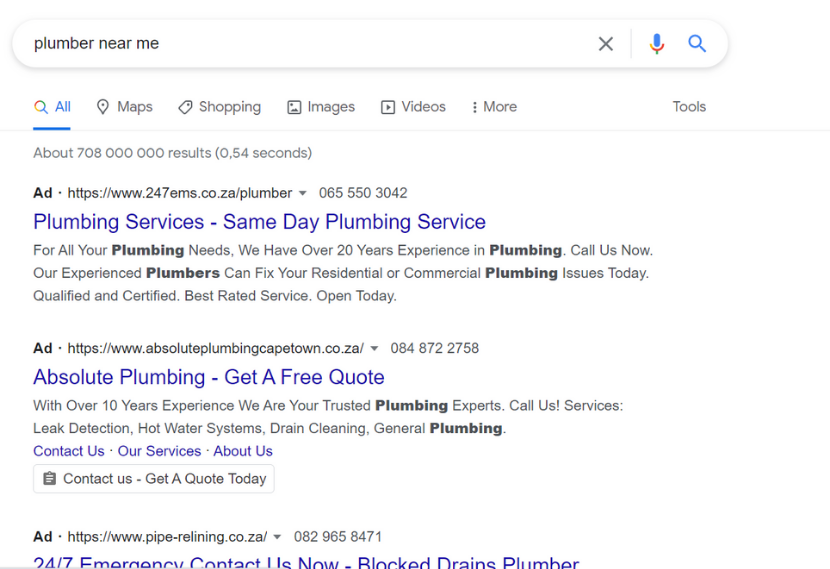Viewport: 830px width, 569px height.
Task: Clear the search box with the X icon
Action: tap(606, 43)
